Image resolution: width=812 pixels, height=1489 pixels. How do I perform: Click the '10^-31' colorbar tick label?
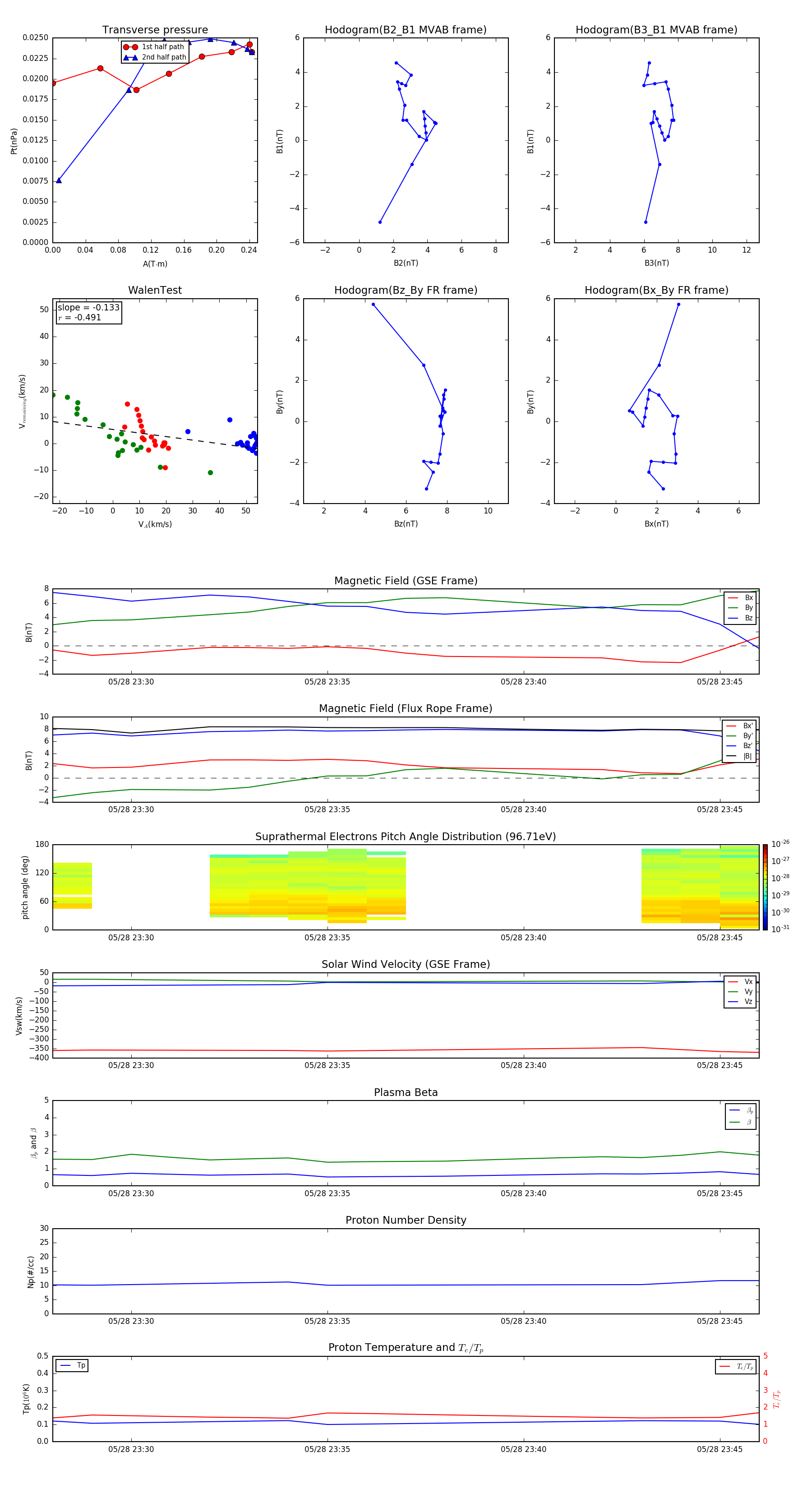780,929
